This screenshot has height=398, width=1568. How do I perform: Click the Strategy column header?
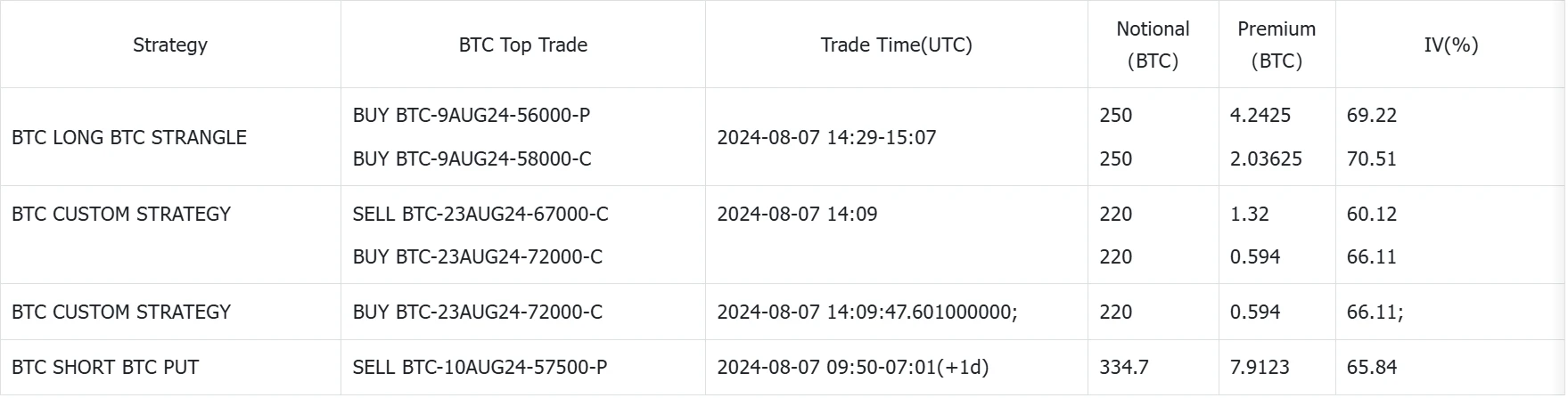(x=170, y=45)
